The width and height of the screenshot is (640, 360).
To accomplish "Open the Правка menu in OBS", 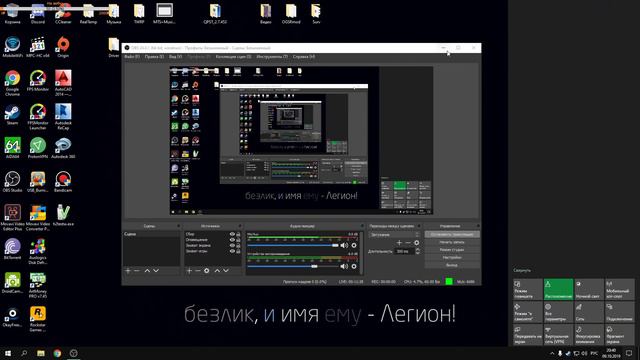I will click(x=154, y=57).
